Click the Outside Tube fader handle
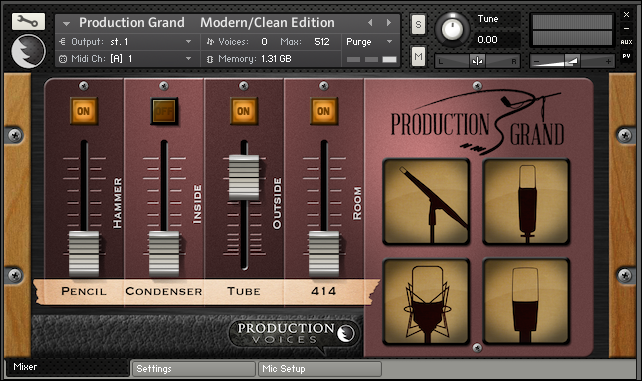This screenshot has height=381, width=642. click(x=244, y=177)
